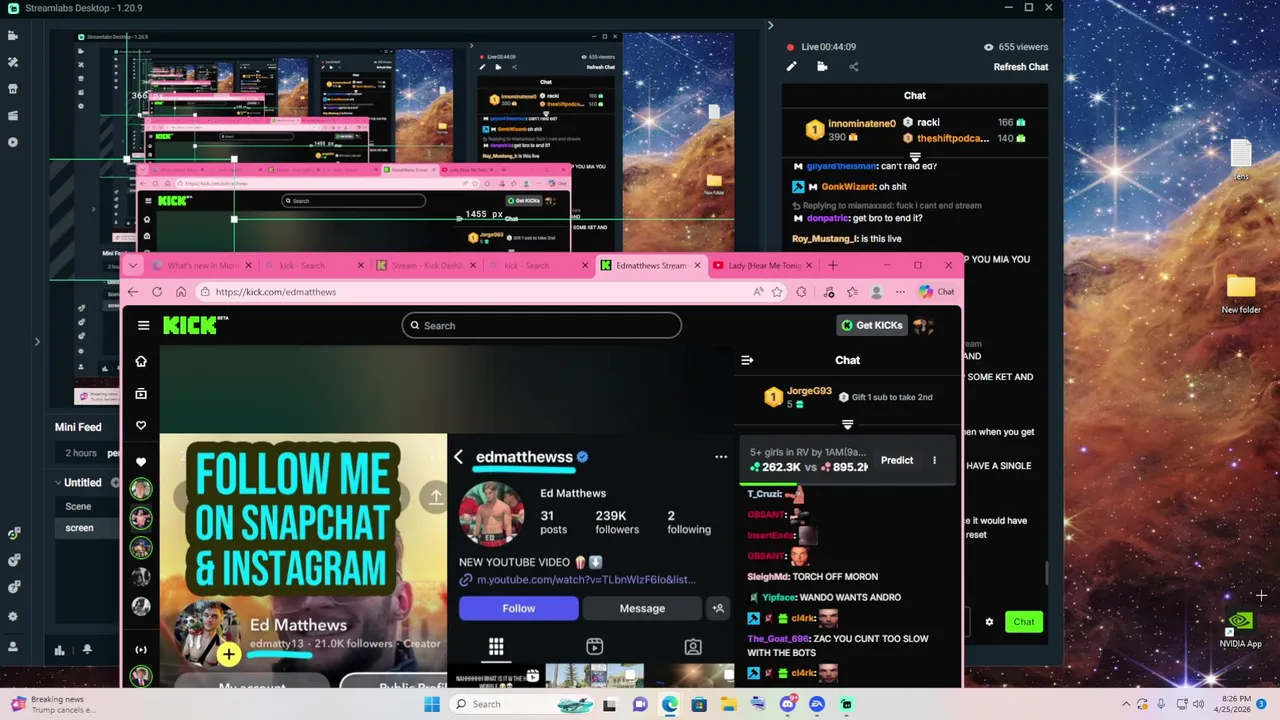Click Refresh Chat in Streamlabs

(1020, 67)
